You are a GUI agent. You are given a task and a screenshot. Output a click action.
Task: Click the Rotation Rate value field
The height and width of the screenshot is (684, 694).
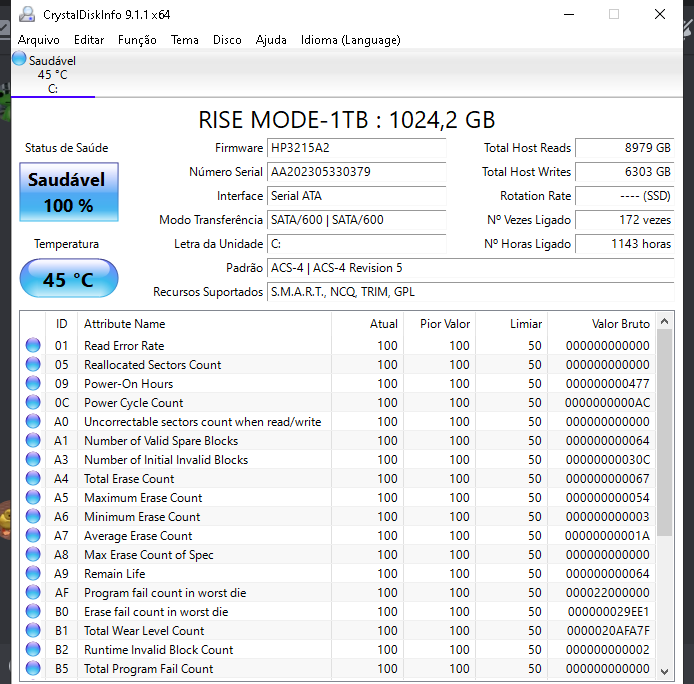click(x=625, y=196)
